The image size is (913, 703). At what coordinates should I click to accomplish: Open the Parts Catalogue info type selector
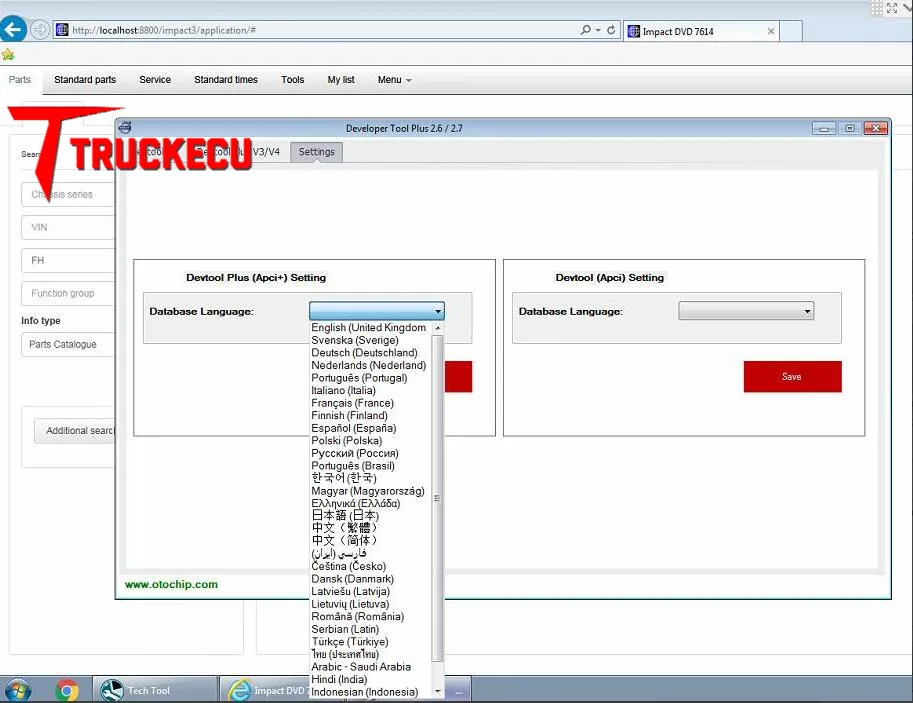[68, 344]
